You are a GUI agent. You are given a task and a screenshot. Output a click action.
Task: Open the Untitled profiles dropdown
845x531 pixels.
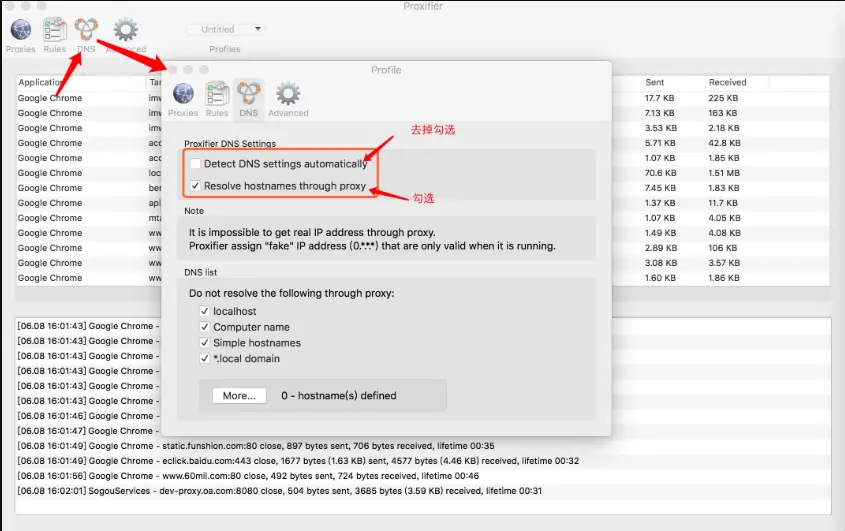click(x=225, y=29)
